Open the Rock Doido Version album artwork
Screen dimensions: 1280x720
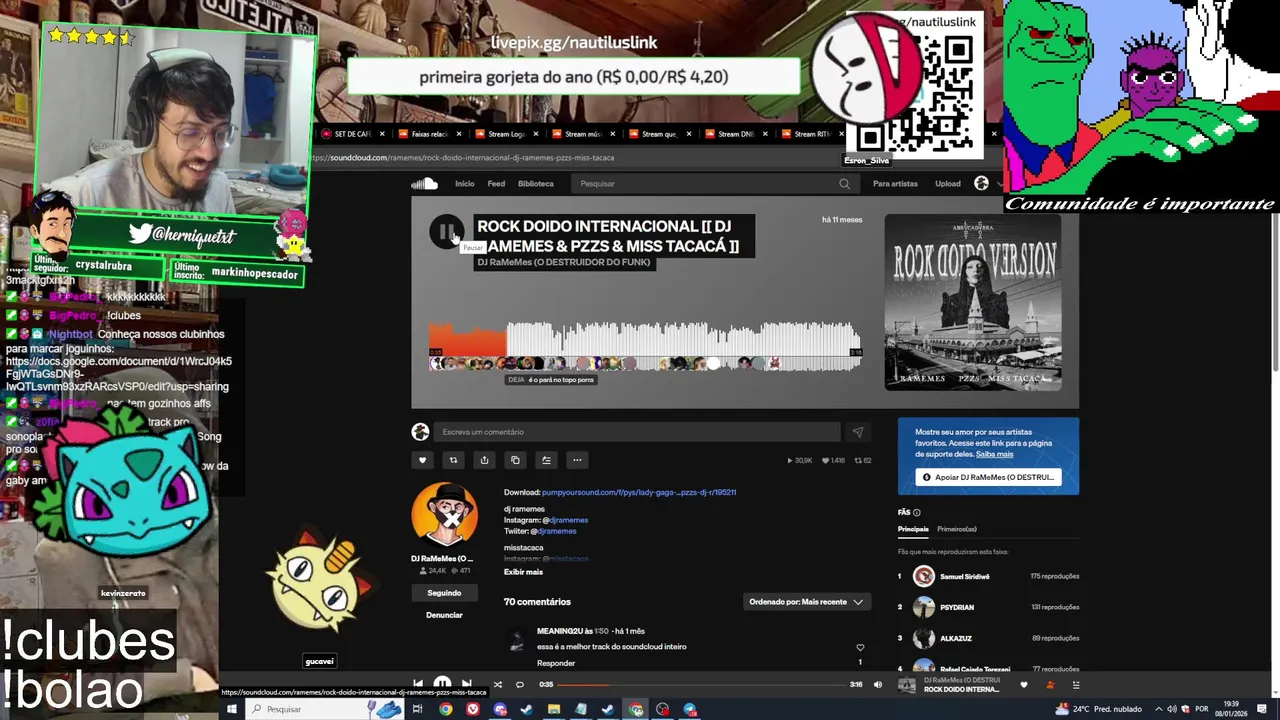point(973,302)
